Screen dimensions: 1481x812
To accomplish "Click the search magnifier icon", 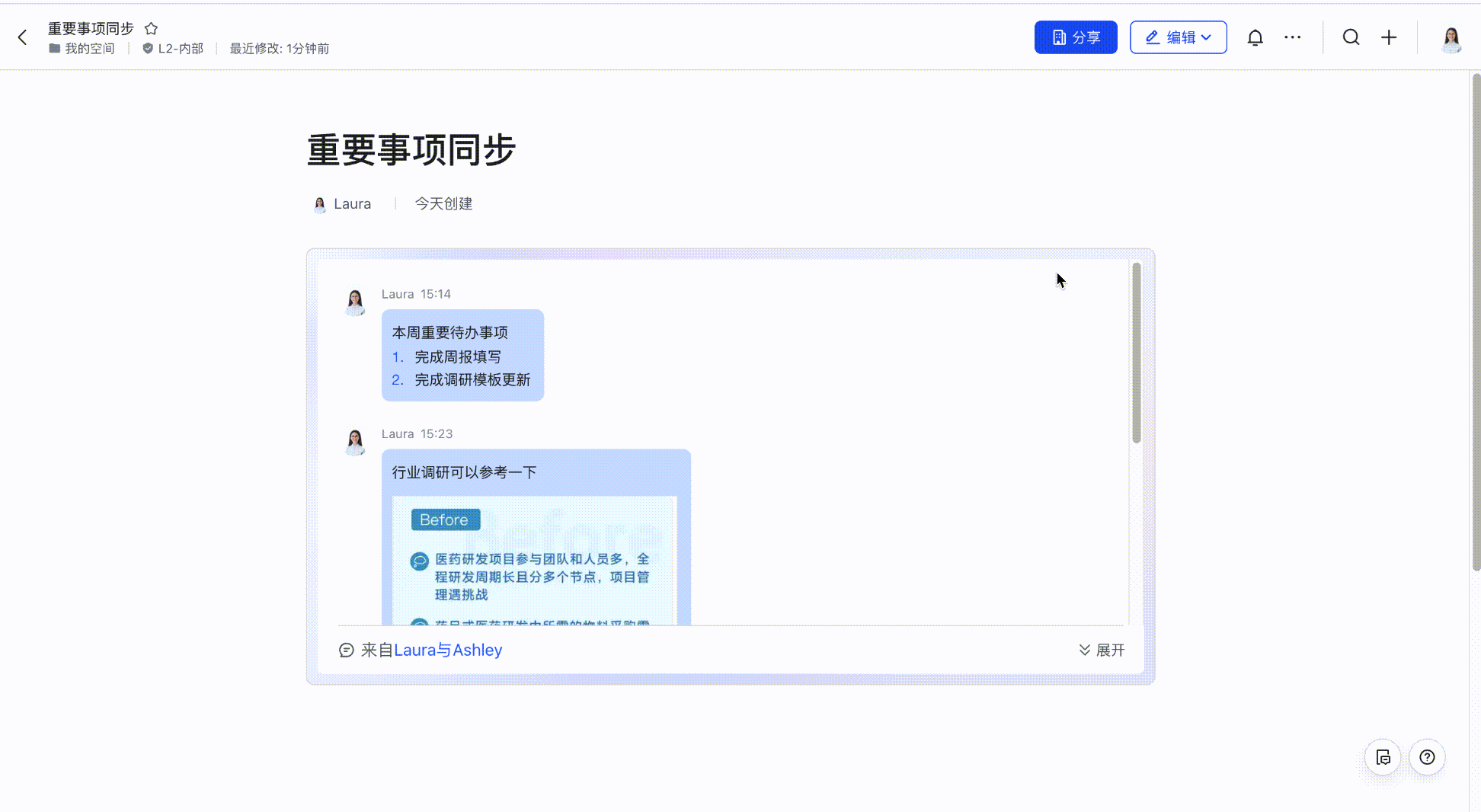I will coord(1351,37).
